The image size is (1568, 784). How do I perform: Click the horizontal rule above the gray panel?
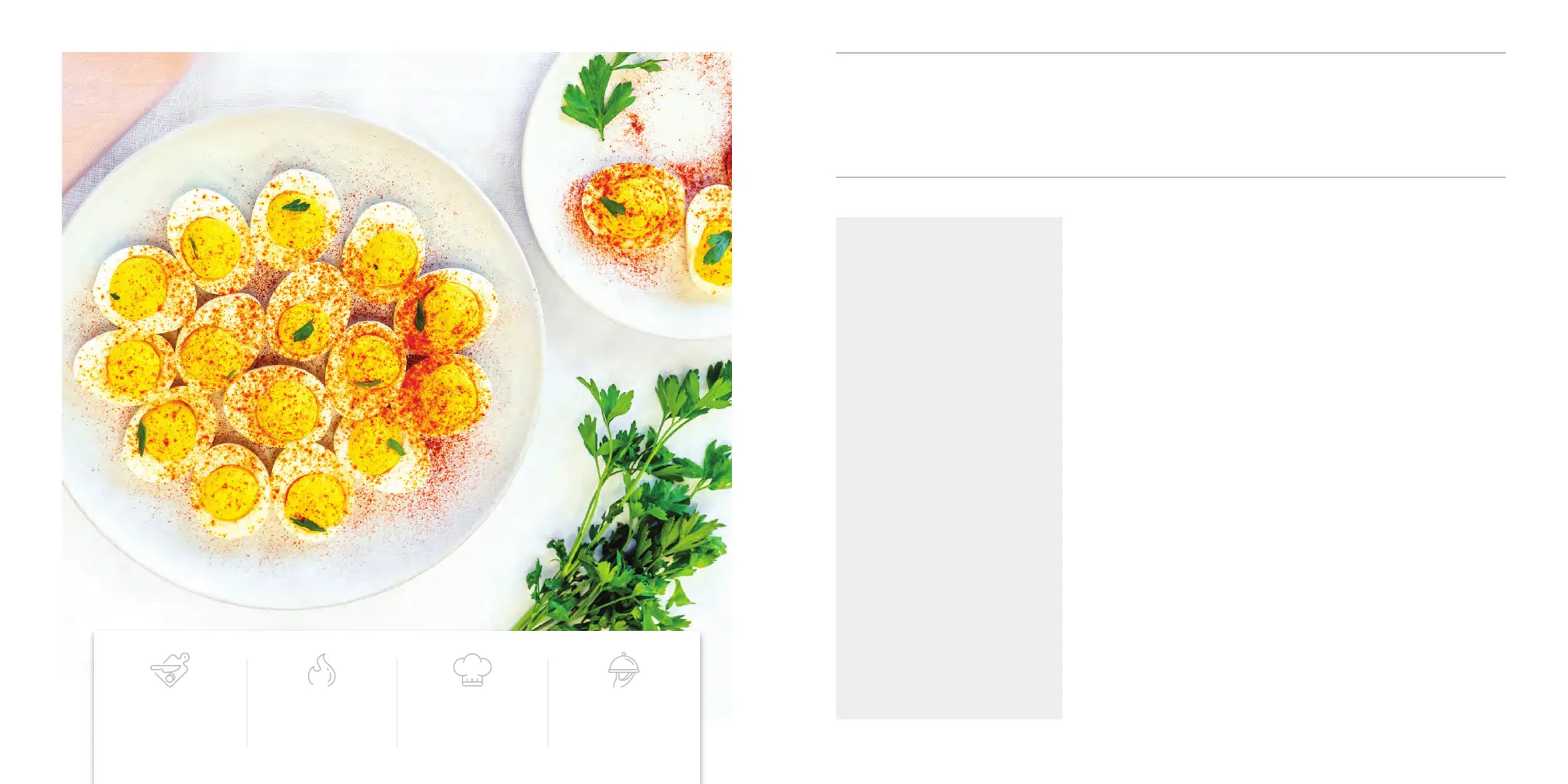tap(1171, 177)
